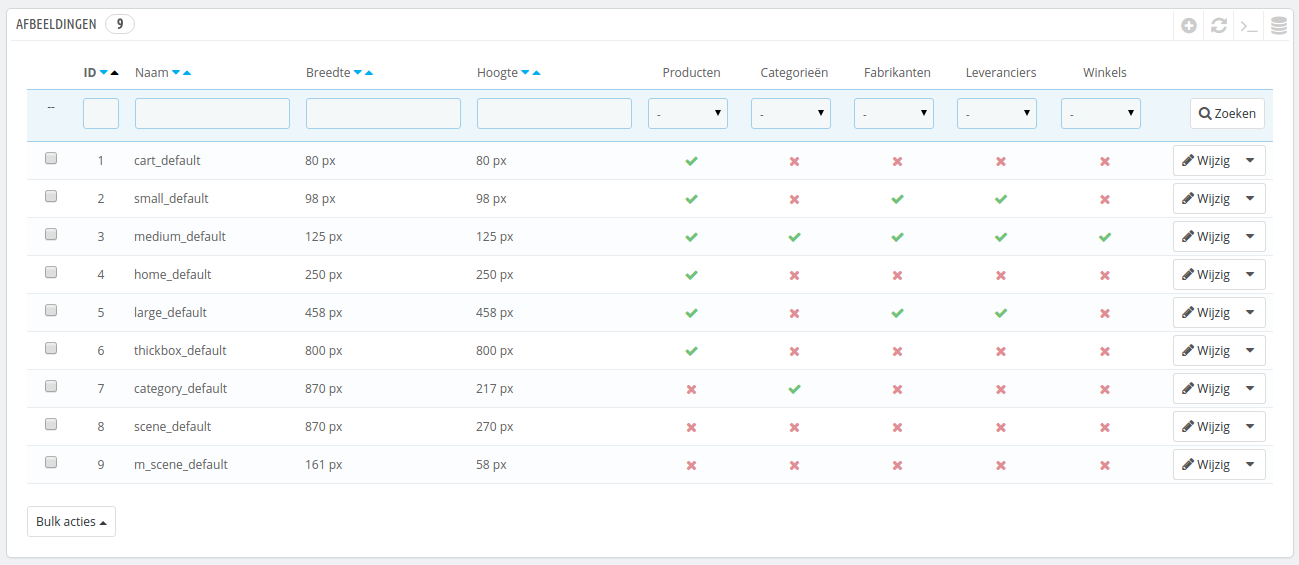
Task: Select the cart_default row checkbox
Action: pos(51,158)
